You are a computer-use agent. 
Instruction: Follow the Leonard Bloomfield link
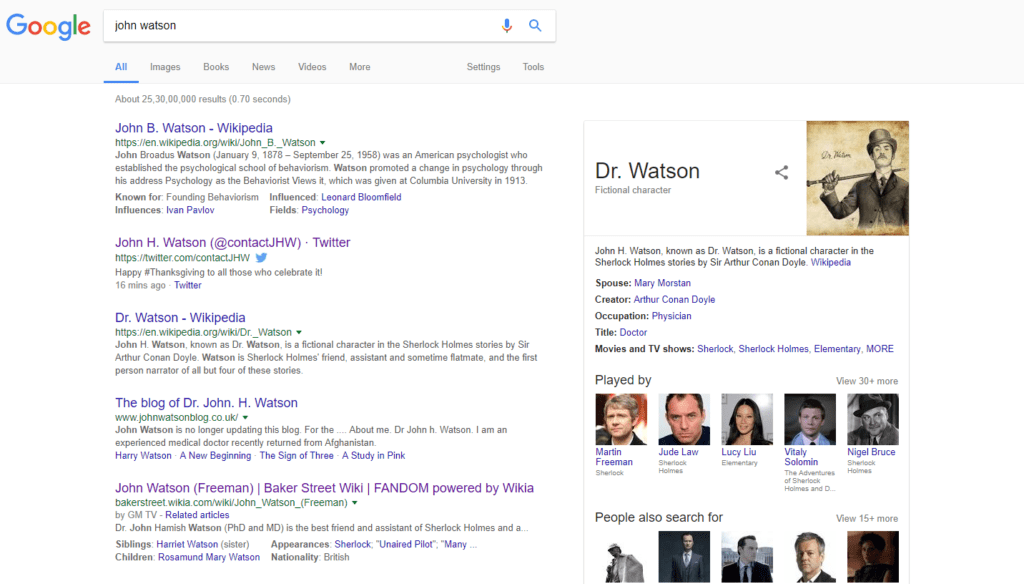361,197
